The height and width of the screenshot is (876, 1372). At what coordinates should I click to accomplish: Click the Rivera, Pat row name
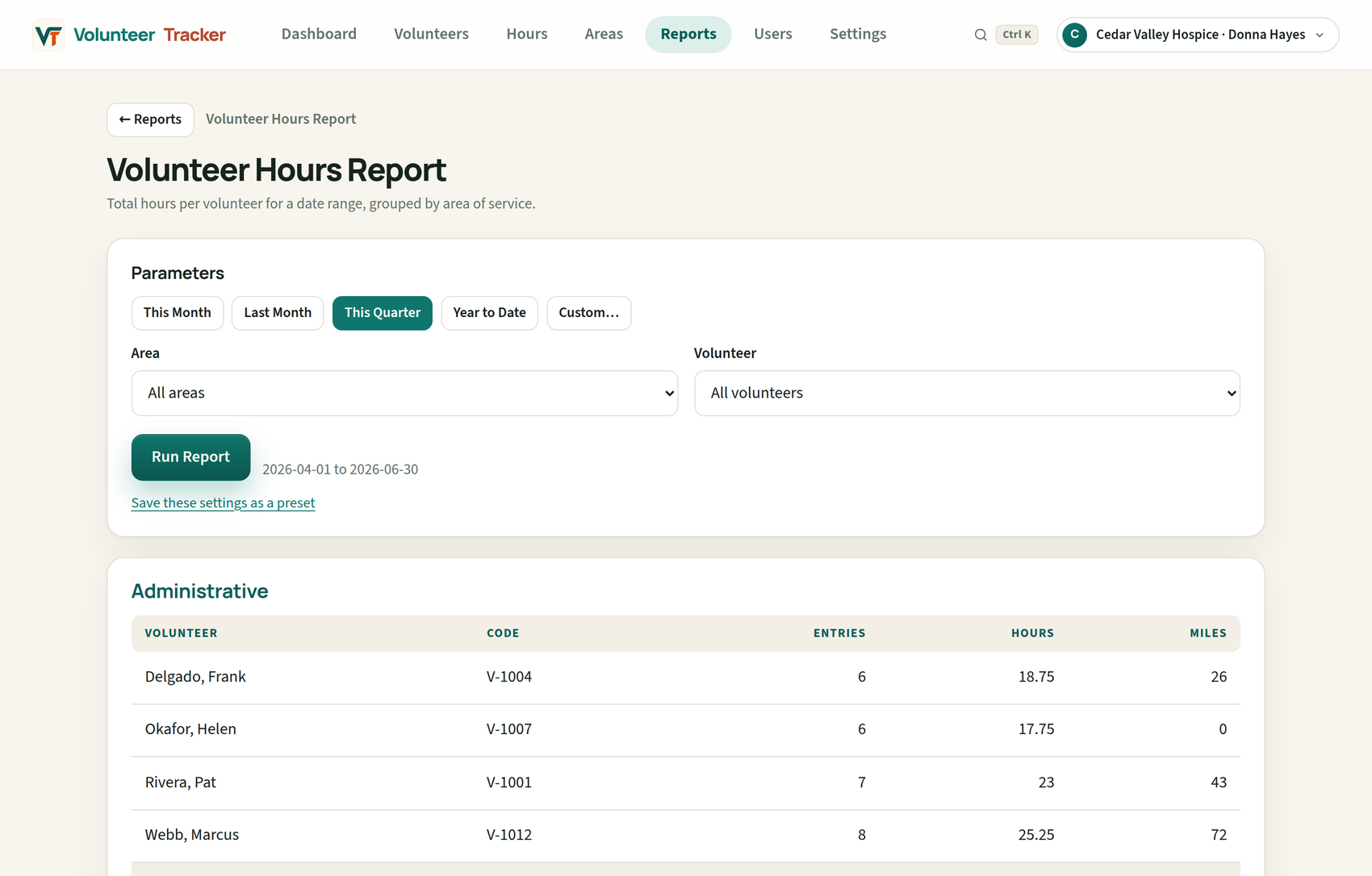pos(180,782)
